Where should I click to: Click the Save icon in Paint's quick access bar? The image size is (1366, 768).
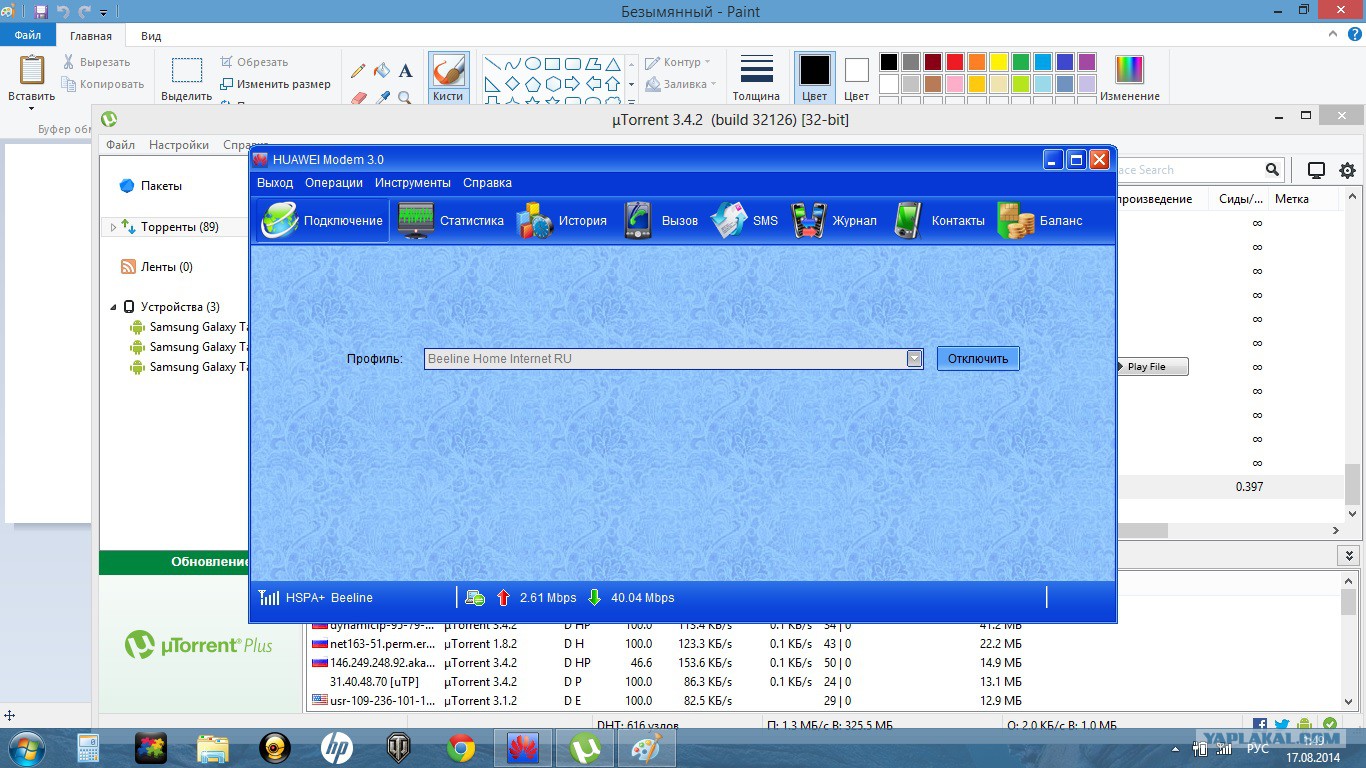[41, 12]
